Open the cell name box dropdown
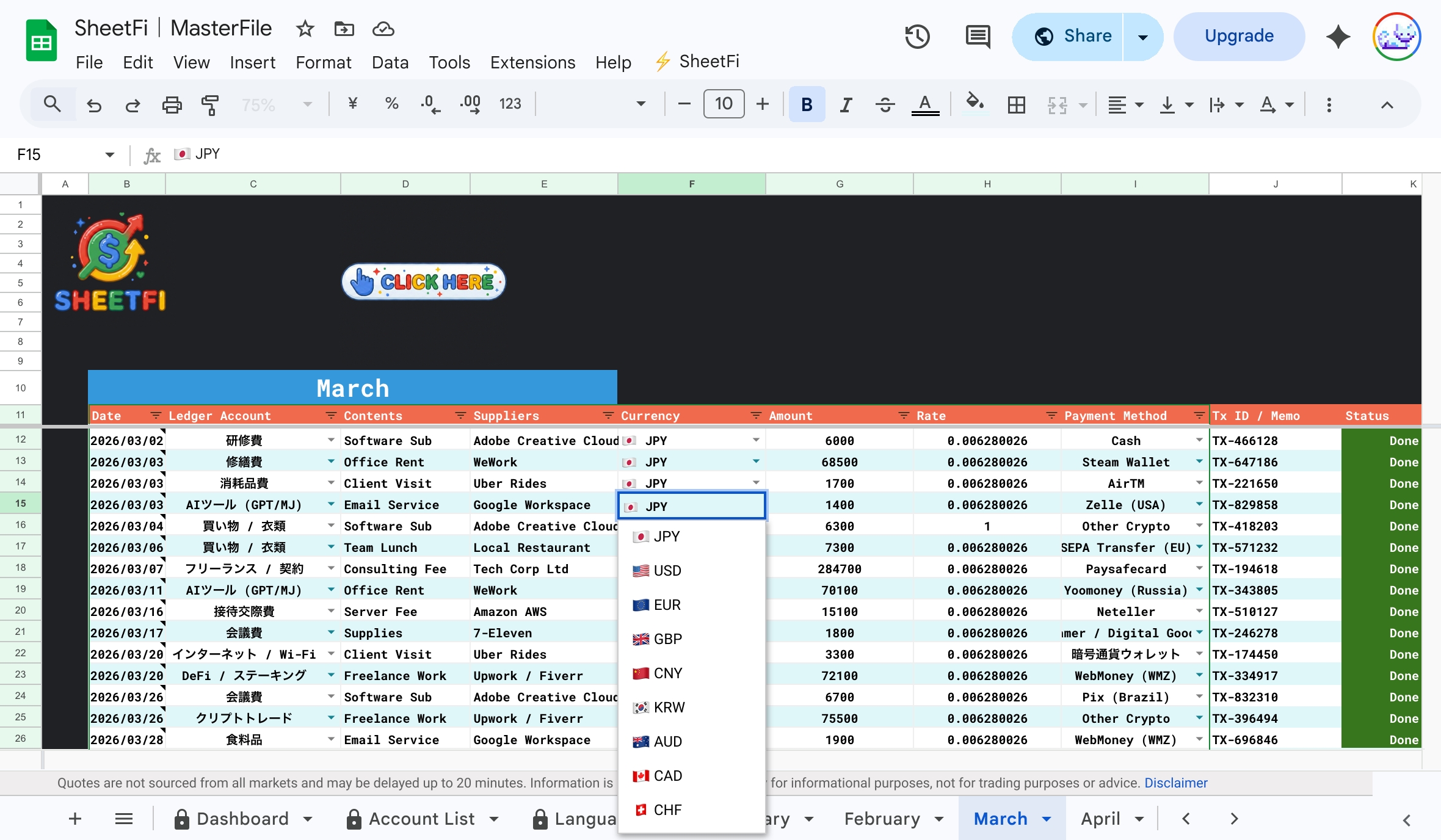The image size is (1441, 840). point(110,154)
